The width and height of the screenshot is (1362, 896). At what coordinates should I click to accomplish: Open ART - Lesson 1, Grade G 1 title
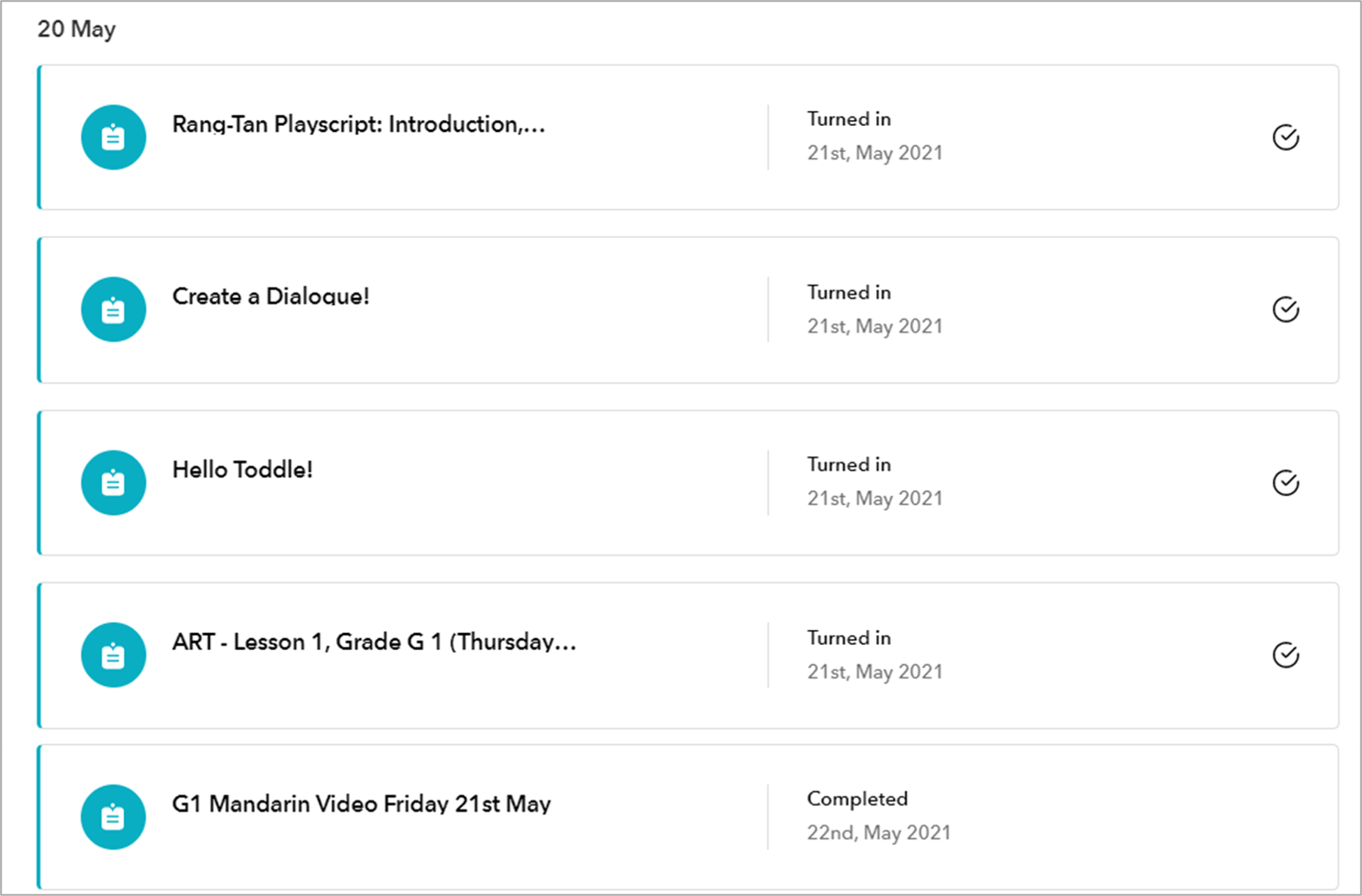[374, 642]
